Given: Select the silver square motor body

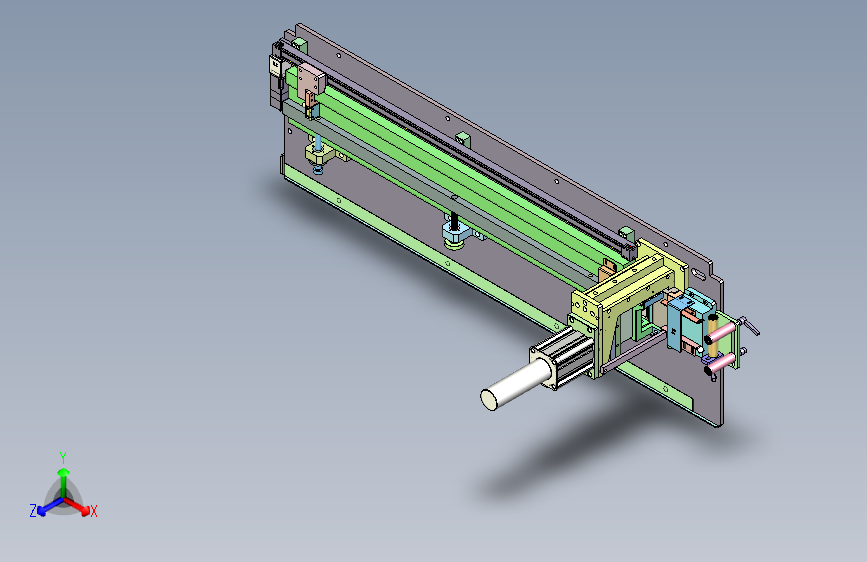Looking at the screenshot, I should coord(563,357).
